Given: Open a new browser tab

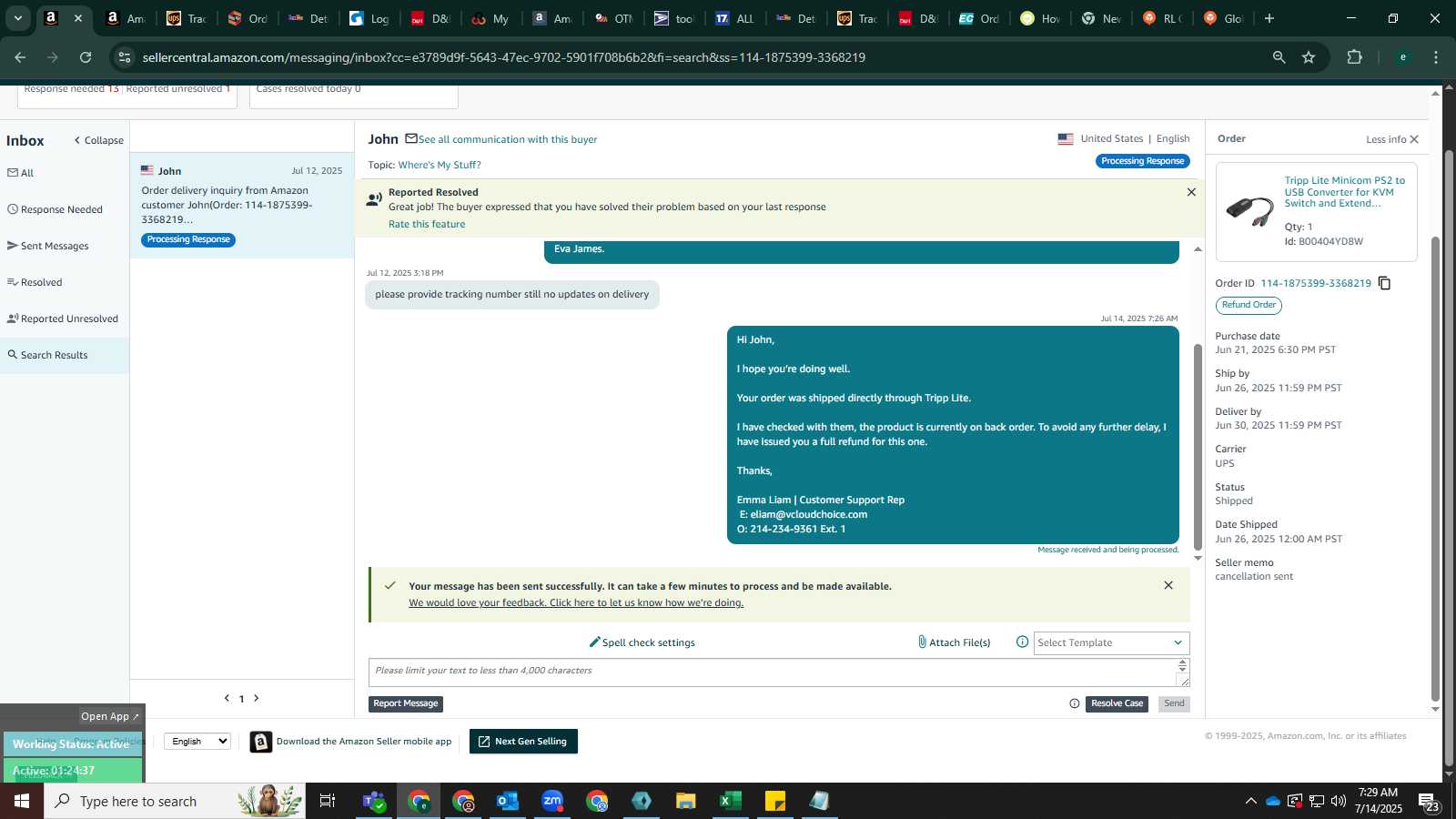Looking at the screenshot, I should [x=1269, y=18].
